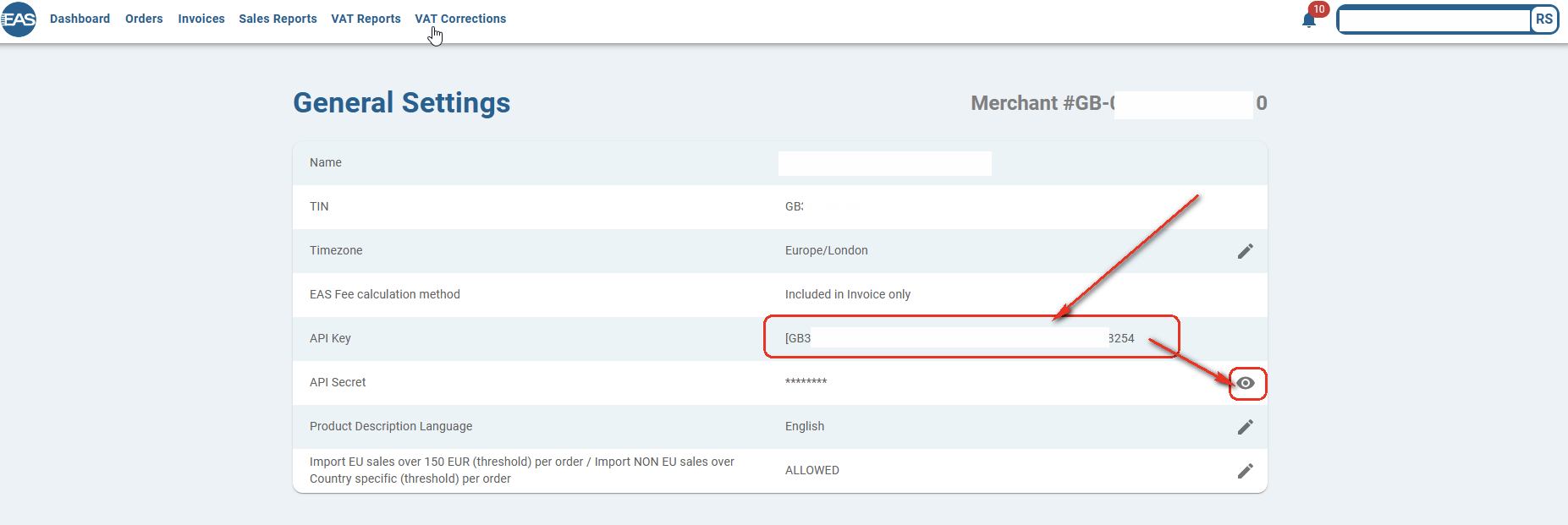Click the account box in the header
This screenshot has width=1568, height=525.
tap(1434, 20)
